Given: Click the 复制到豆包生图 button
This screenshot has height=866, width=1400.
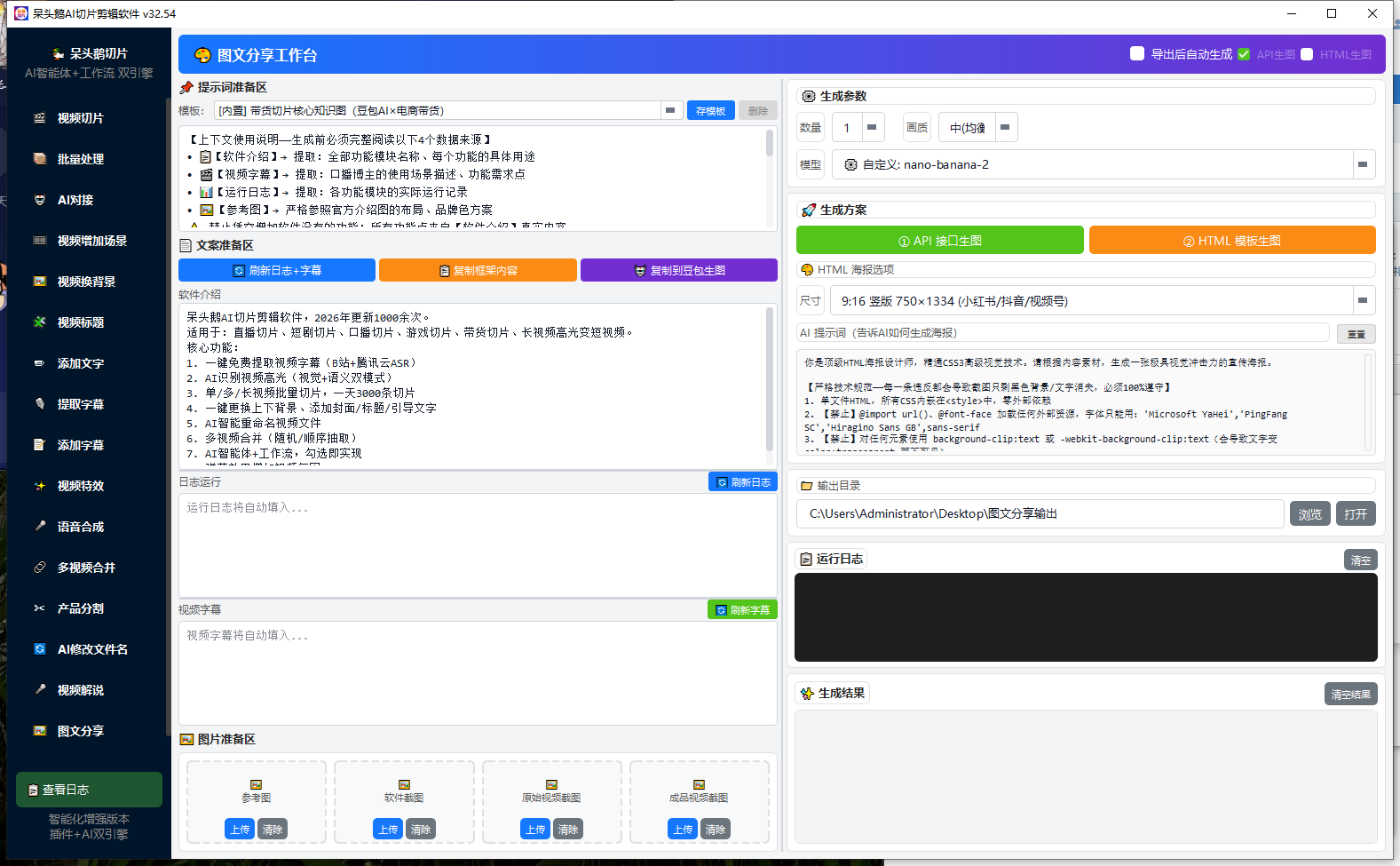Looking at the screenshot, I should click(x=679, y=270).
